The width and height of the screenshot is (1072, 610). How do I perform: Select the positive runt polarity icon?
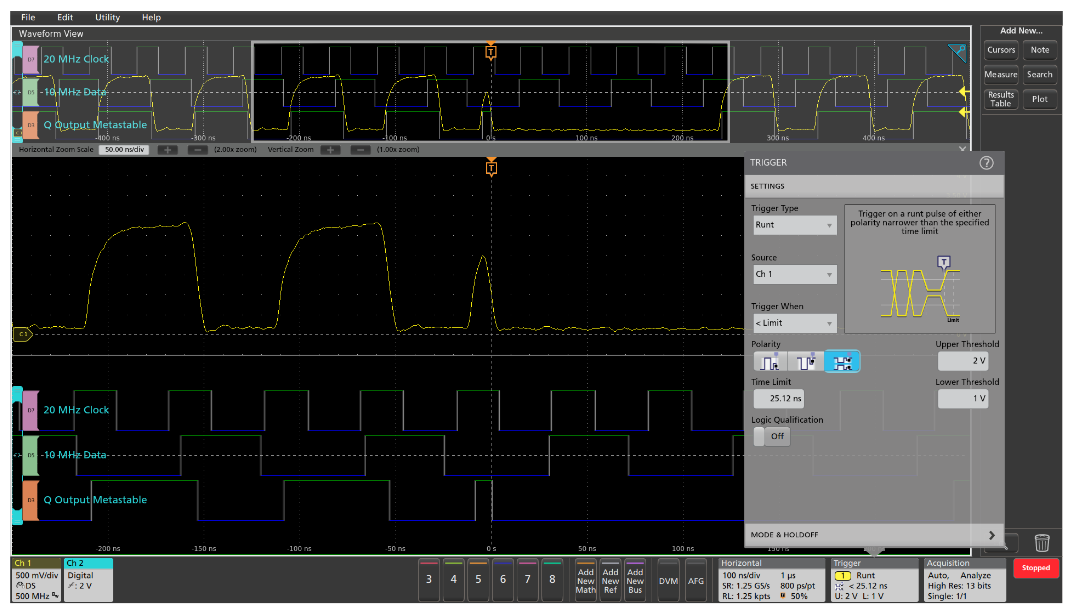[x=768, y=362]
